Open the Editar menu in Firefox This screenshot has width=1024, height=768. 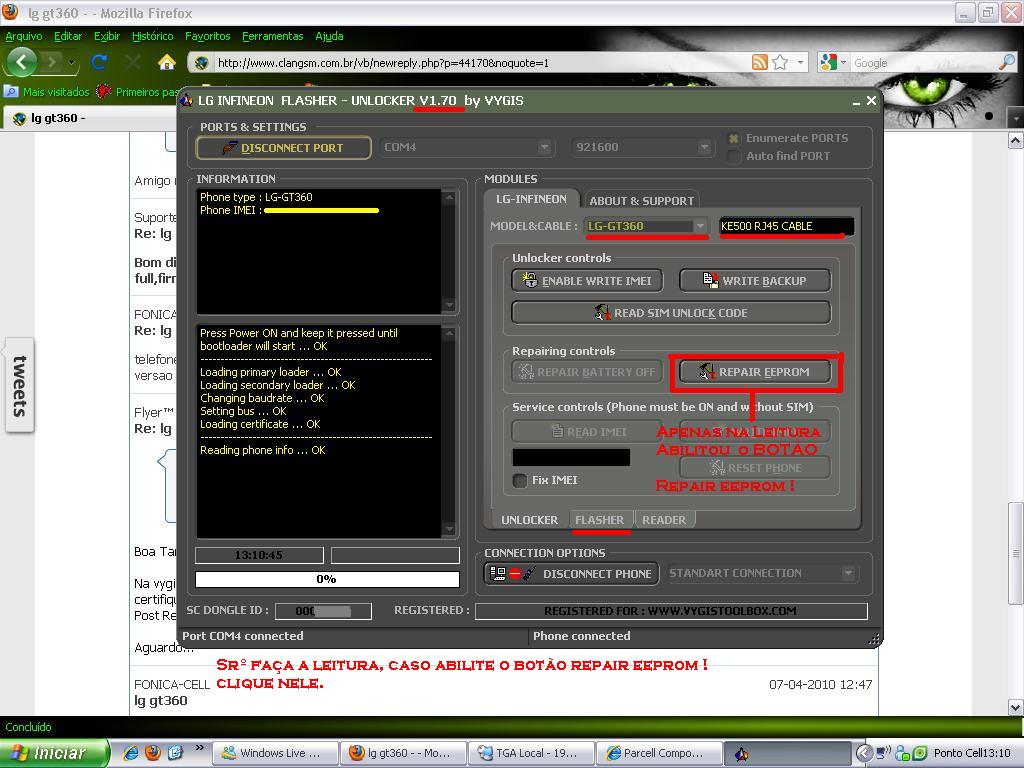coord(68,36)
